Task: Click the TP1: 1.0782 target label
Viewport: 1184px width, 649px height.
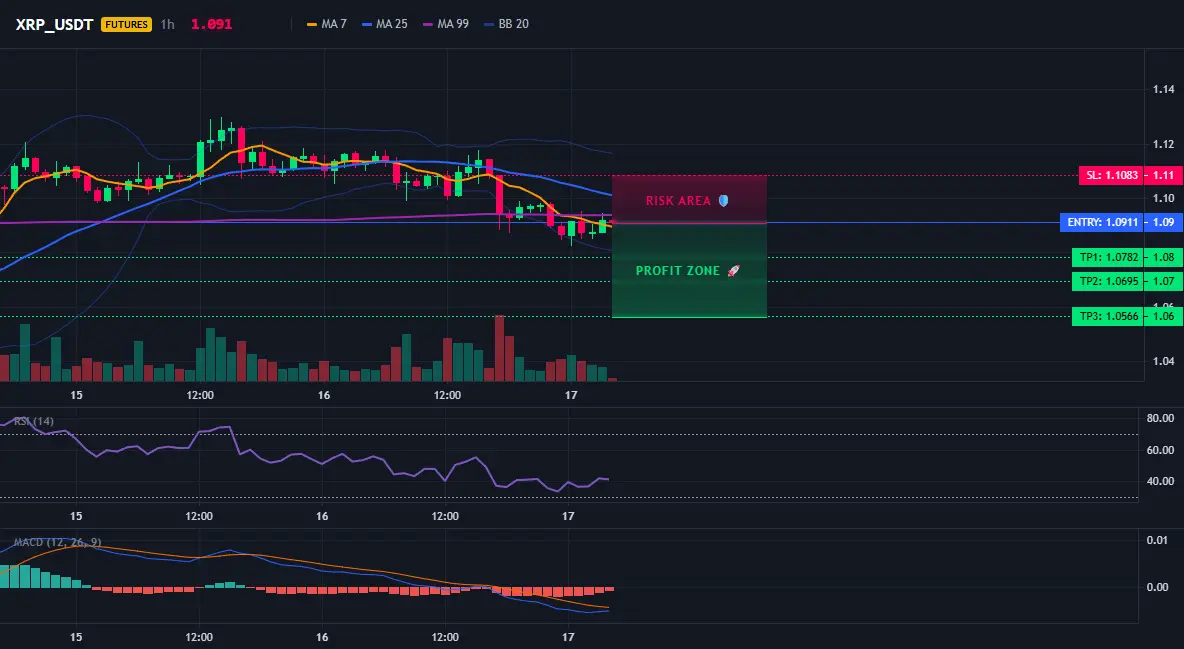Action: pos(1108,257)
